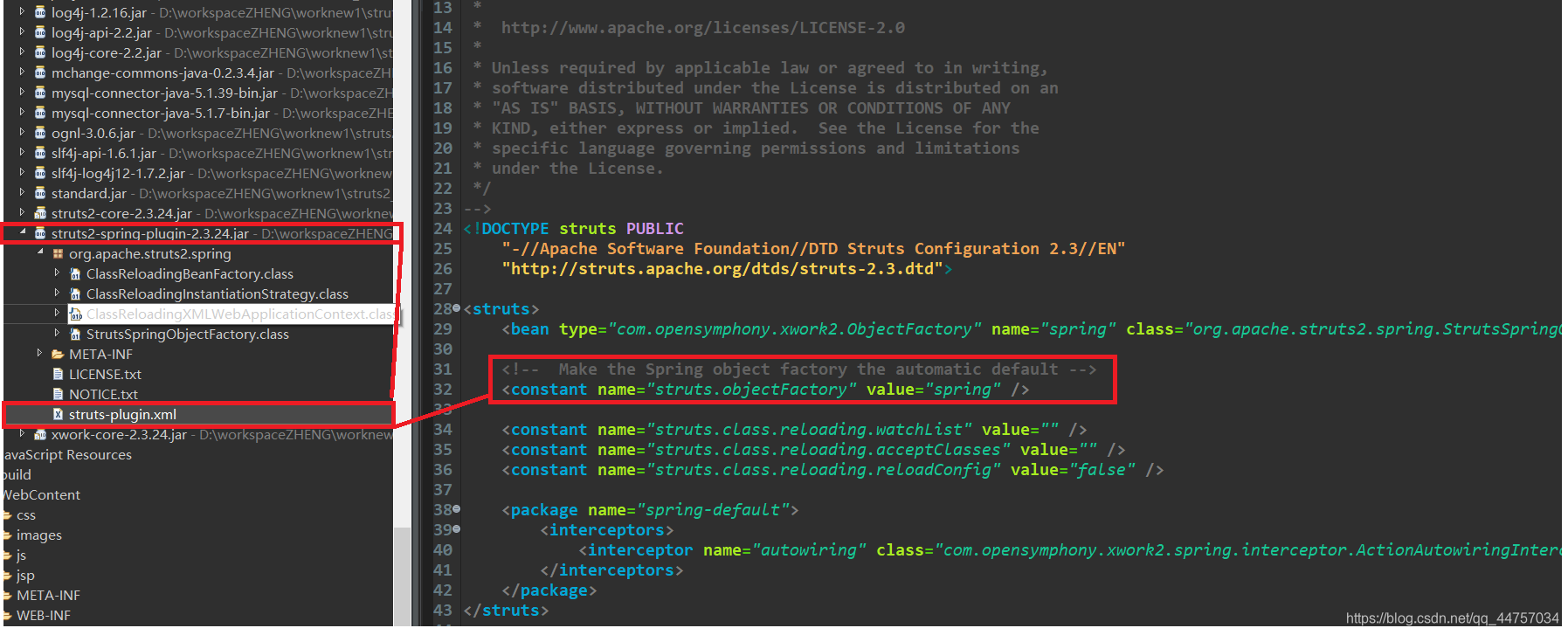The image size is (1568, 635).
Task: Click the ognl-3.0.6.jar jar icon
Action: click(x=40, y=133)
